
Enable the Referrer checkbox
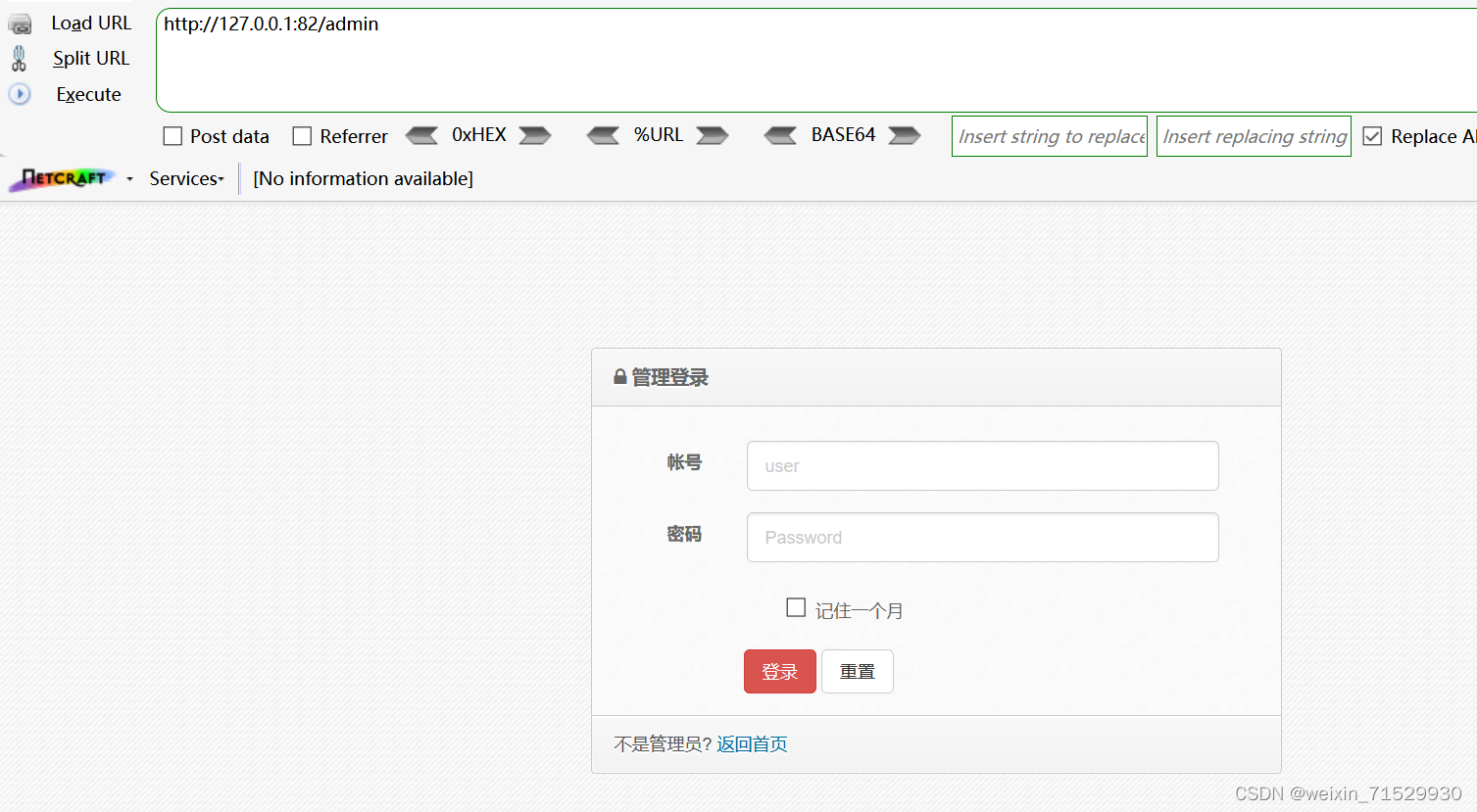302,136
